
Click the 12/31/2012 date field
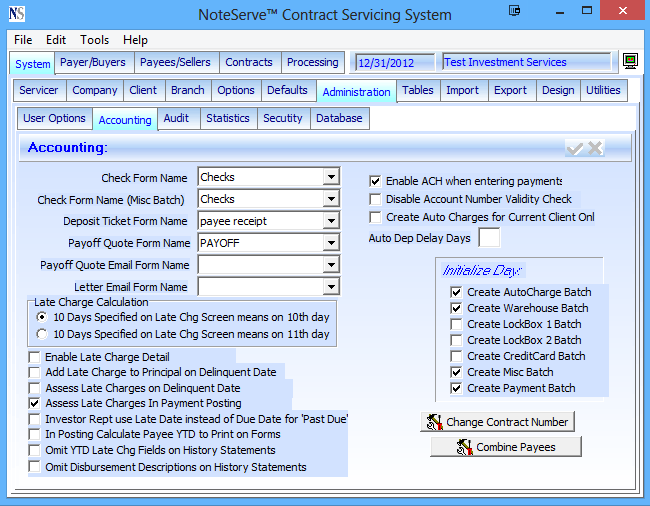pyautogui.click(x=393, y=63)
